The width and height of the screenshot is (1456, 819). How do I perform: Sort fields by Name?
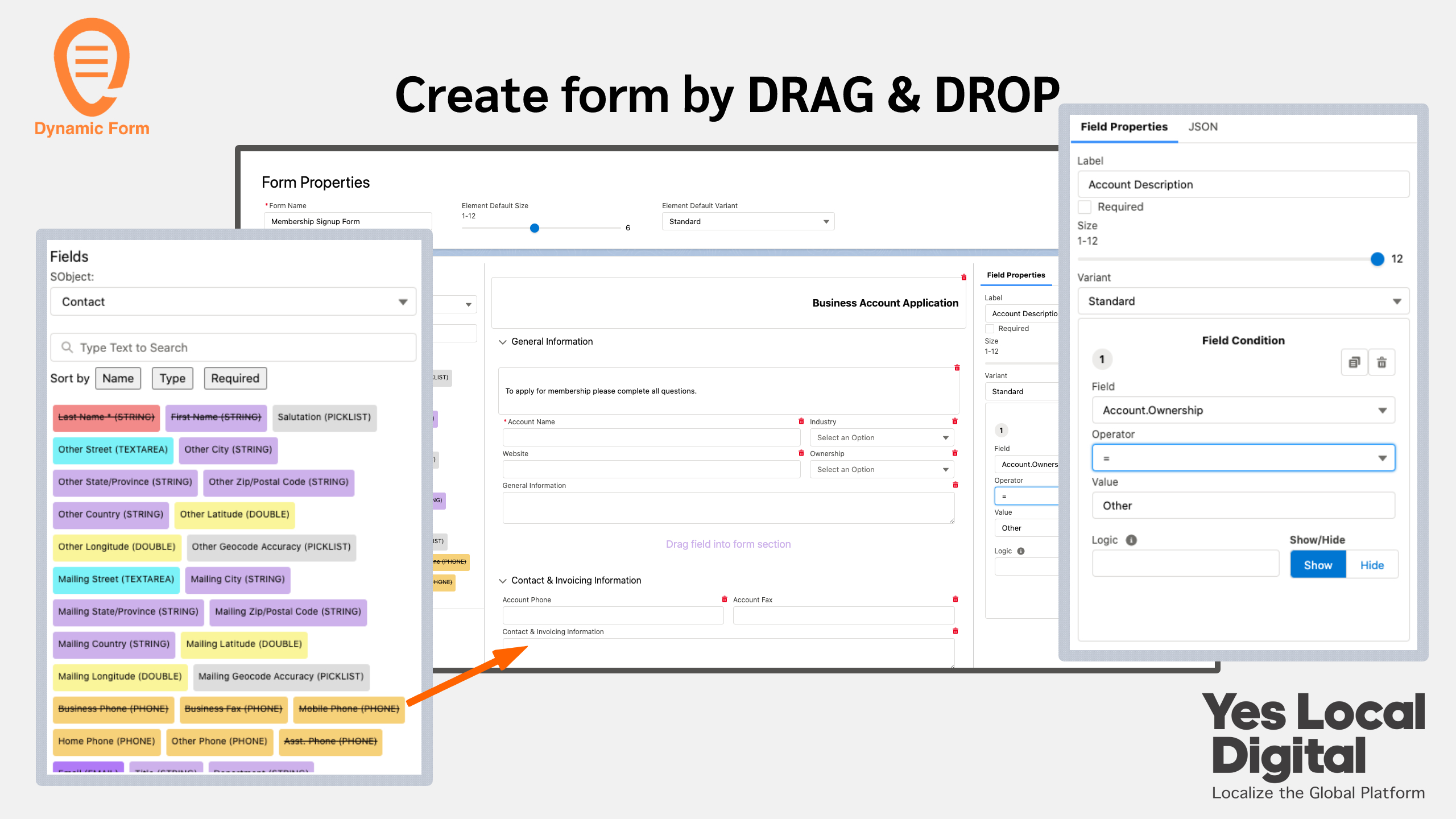point(118,378)
